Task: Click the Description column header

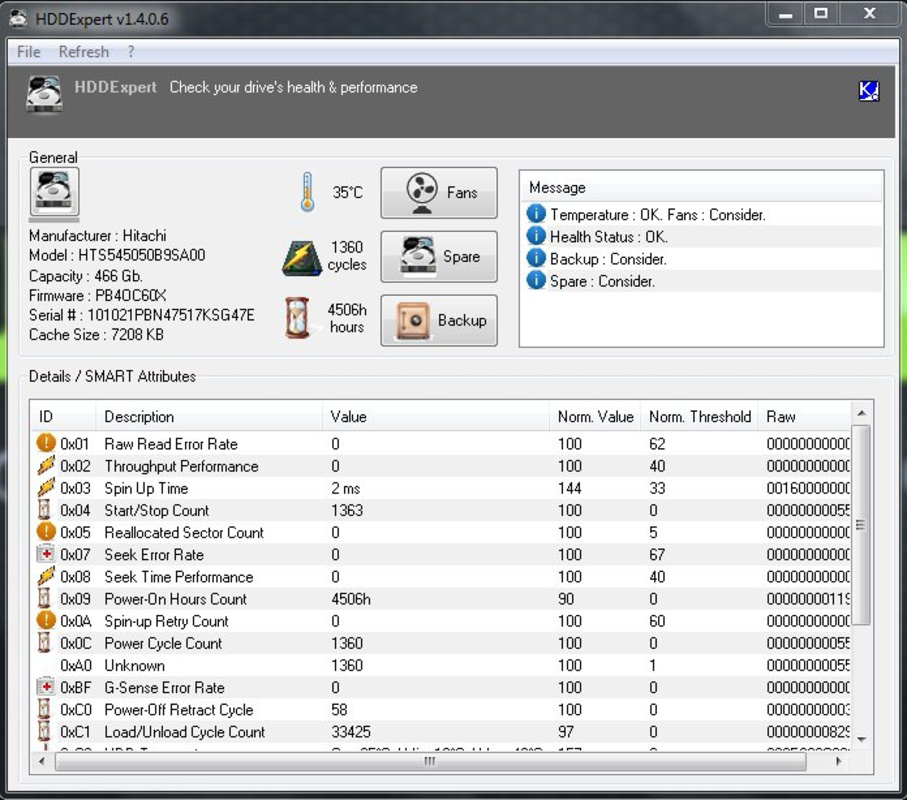Action: click(209, 416)
